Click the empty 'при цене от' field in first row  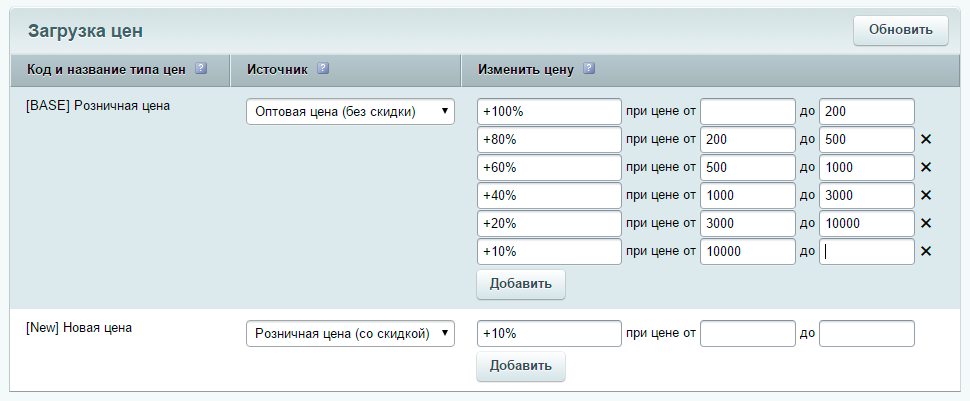[x=747, y=111]
